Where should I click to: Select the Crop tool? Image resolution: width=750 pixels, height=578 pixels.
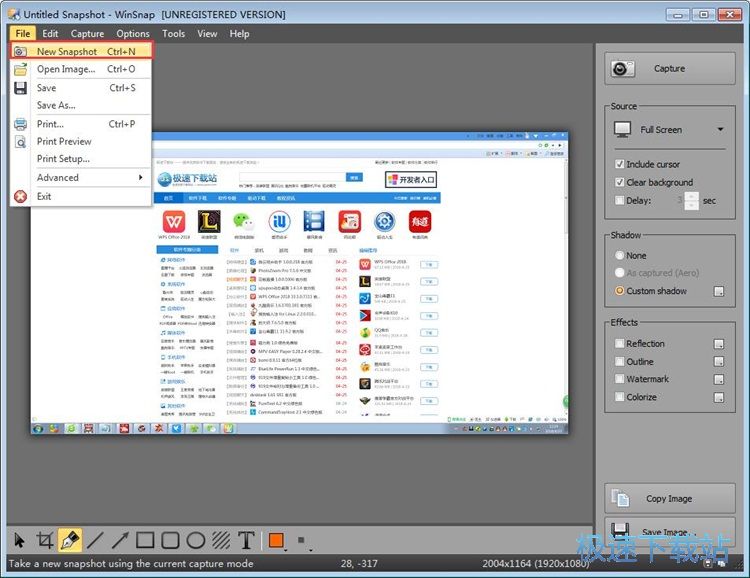click(x=44, y=541)
